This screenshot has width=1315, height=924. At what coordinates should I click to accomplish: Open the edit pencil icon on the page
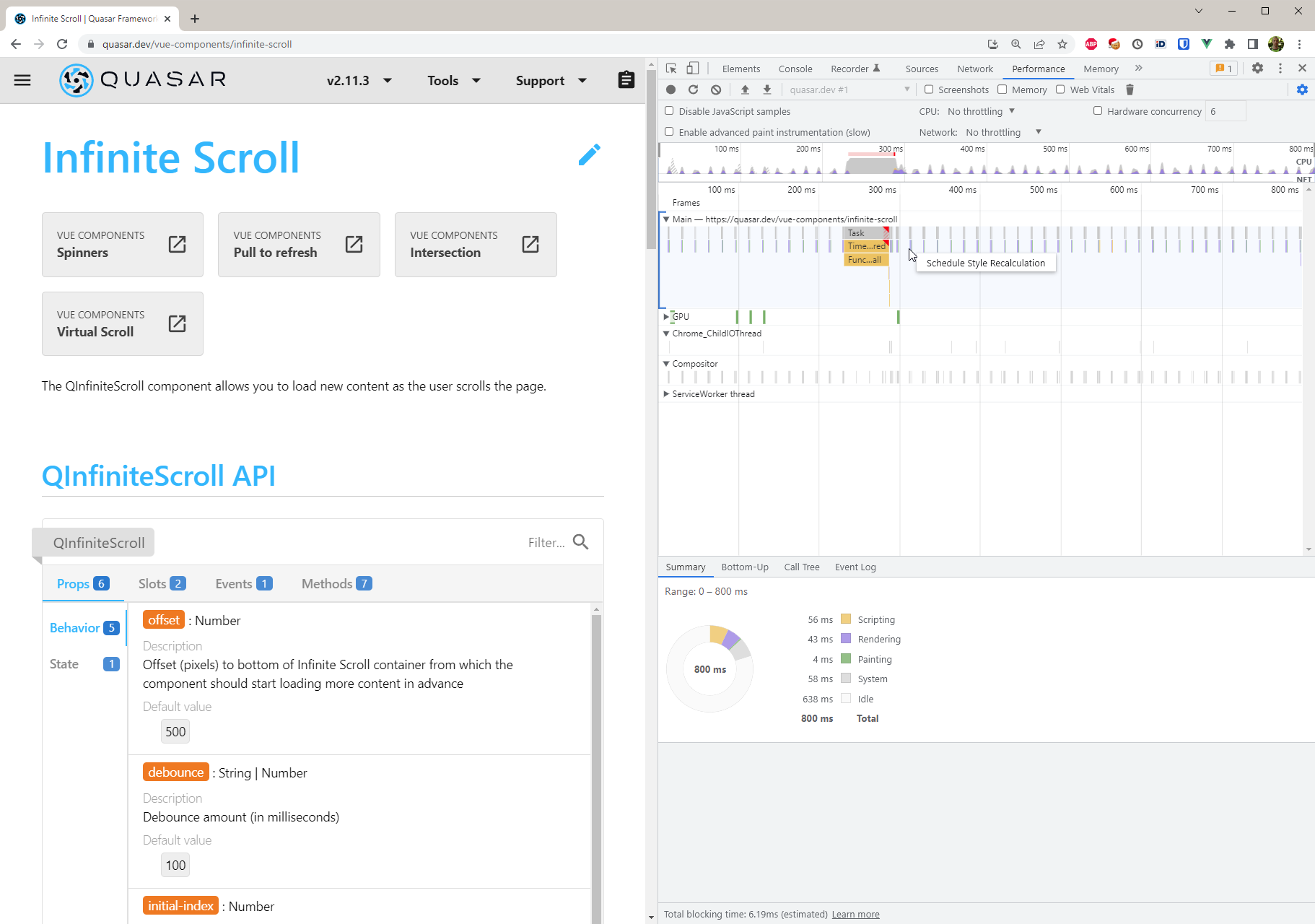(590, 154)
